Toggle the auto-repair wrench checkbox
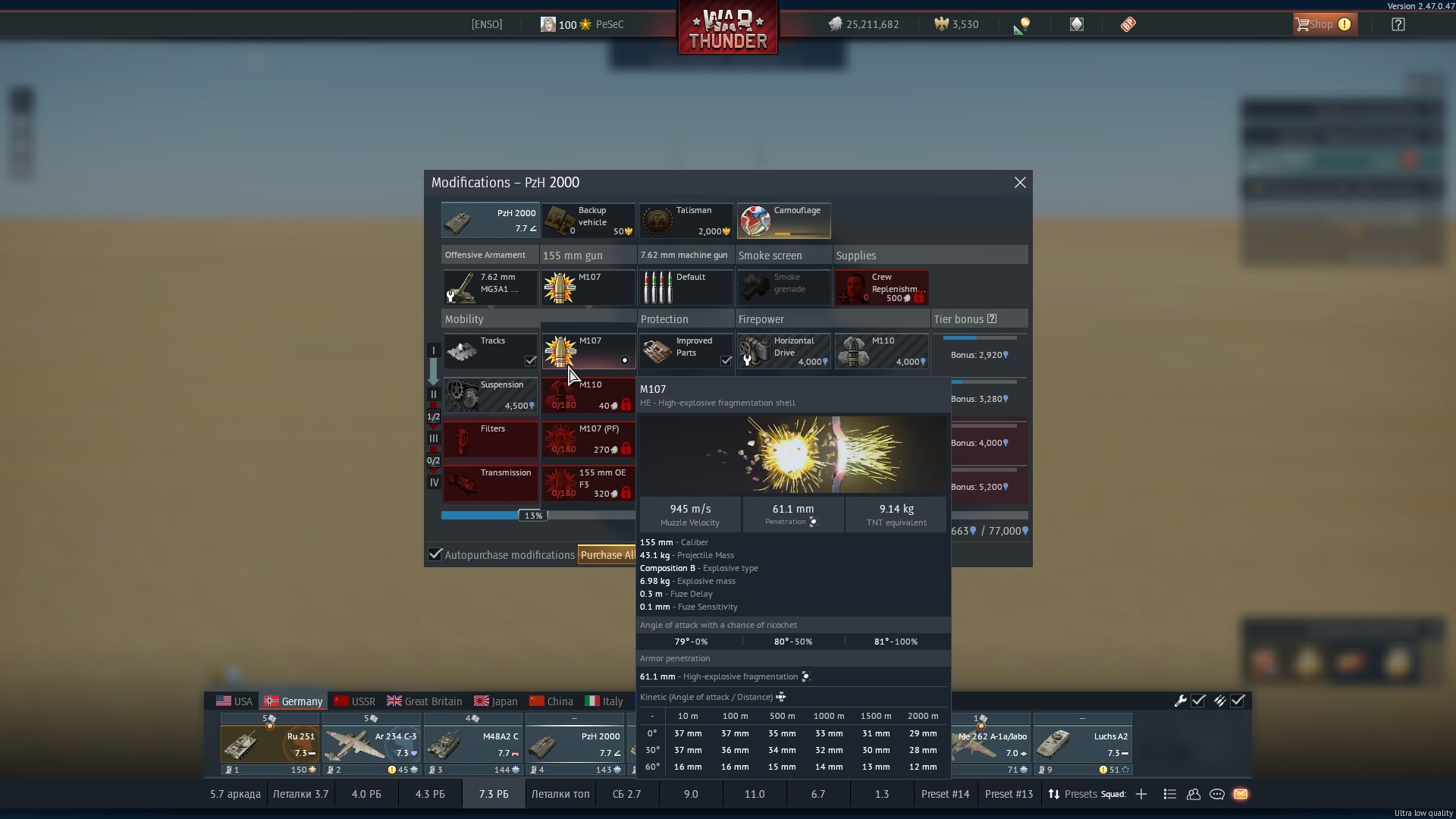1456x819 pixels. [1198, 701]
